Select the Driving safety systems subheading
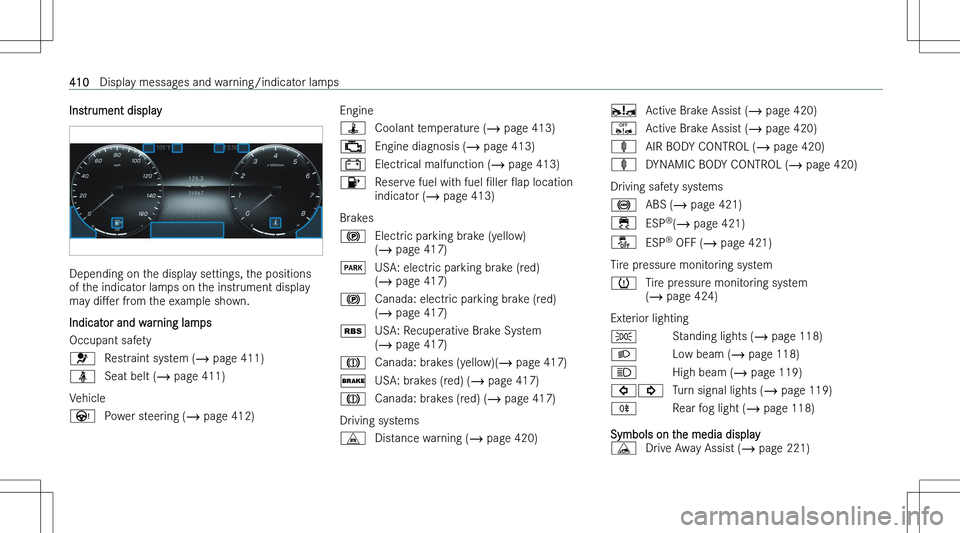Viewport: 960px width, 533px height. pyautogui.click(x=666, y=187)
